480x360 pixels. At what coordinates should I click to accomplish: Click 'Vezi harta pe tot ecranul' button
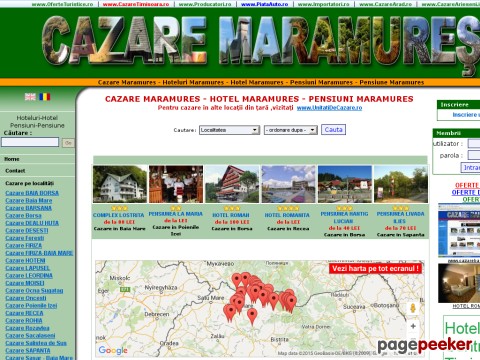375,268
